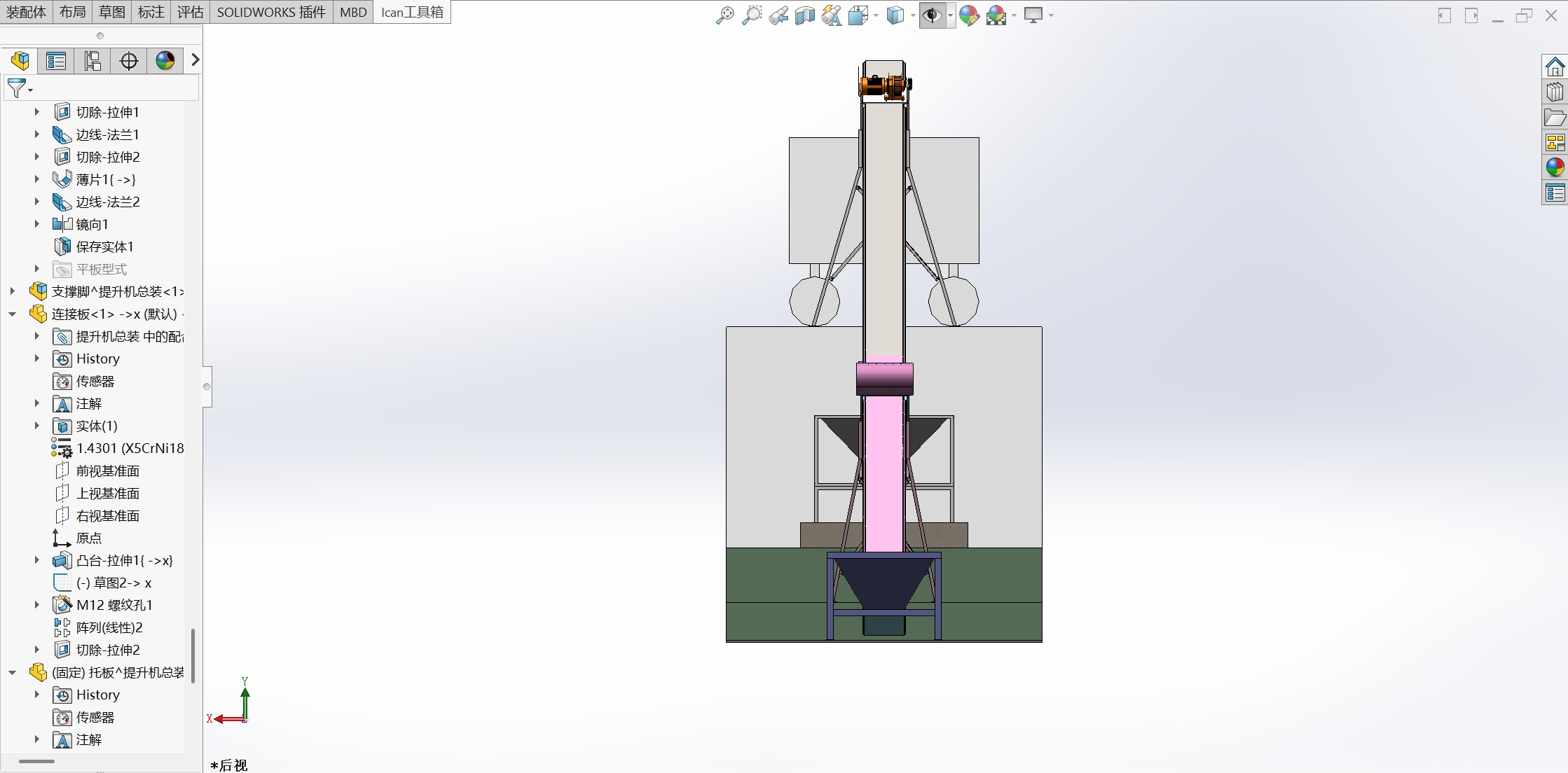This screenshot has width=1568, height=773.
Task: Switch to the 评估 tab
Action: [x=190, y=12]
